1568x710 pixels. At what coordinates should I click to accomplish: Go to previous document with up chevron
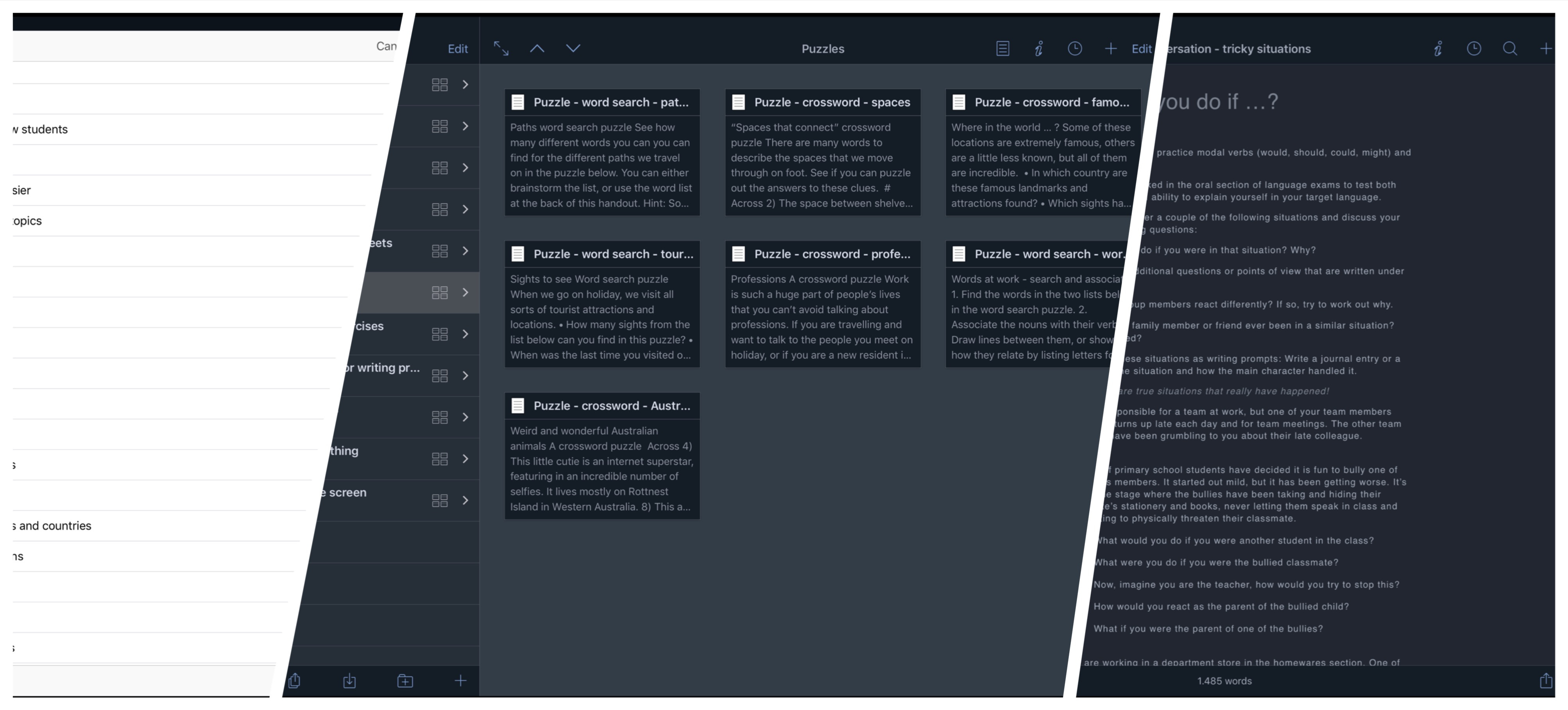(537, 49)
